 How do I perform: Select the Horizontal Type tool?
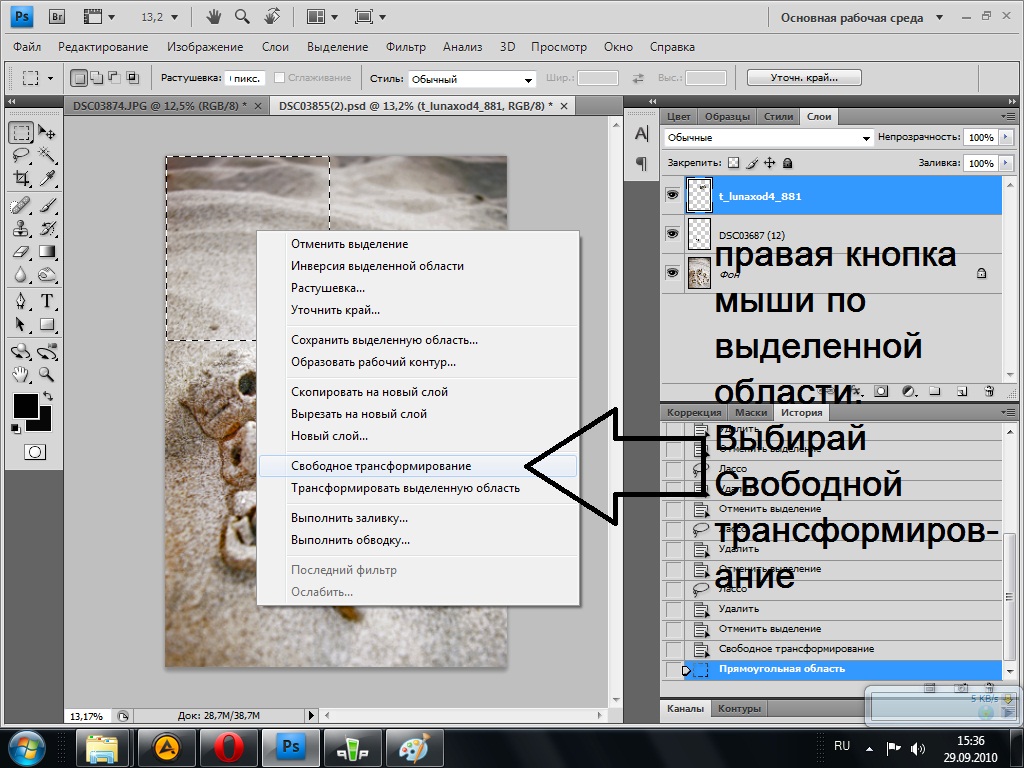(46, 301)
